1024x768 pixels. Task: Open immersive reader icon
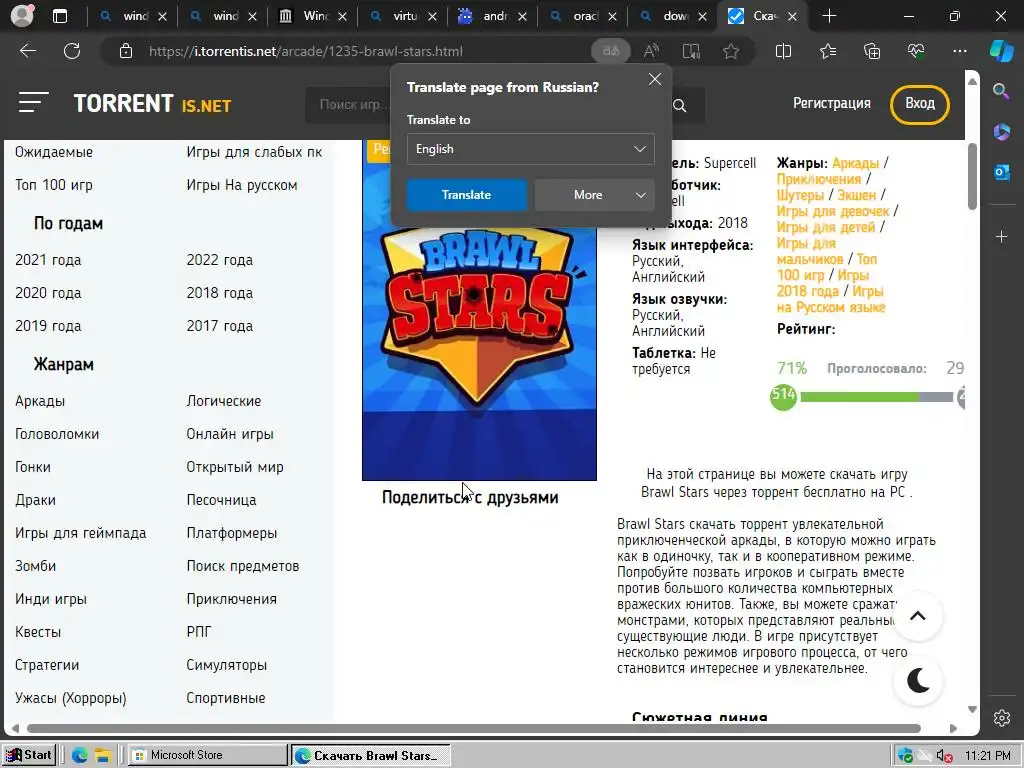pos(691,51)
